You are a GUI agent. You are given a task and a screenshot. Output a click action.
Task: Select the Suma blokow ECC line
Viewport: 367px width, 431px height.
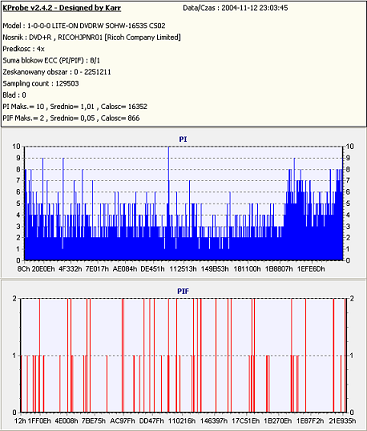pos(51,60)
